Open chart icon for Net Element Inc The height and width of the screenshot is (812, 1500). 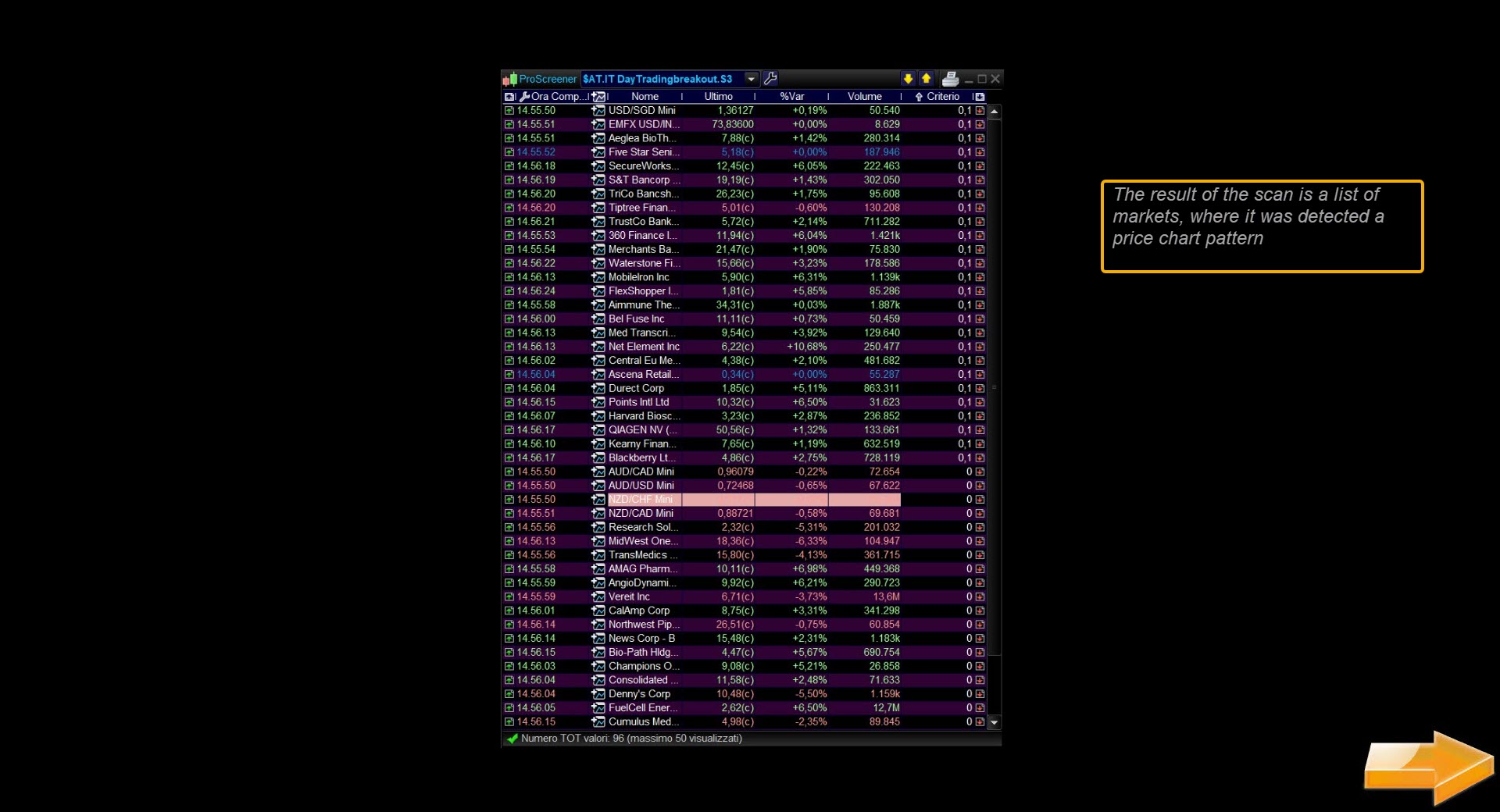coord(598,347)
